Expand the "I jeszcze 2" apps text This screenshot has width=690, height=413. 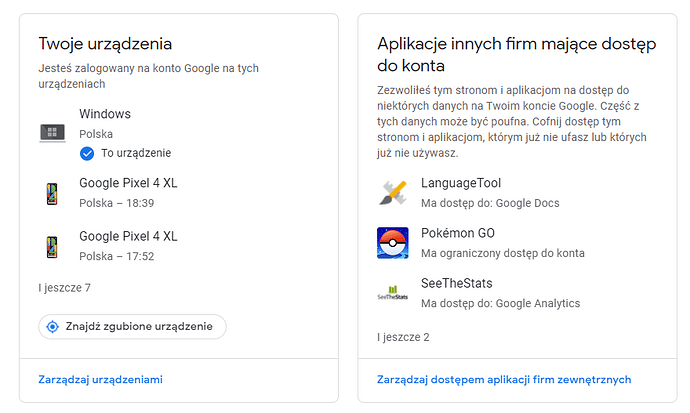pos(403,337)
